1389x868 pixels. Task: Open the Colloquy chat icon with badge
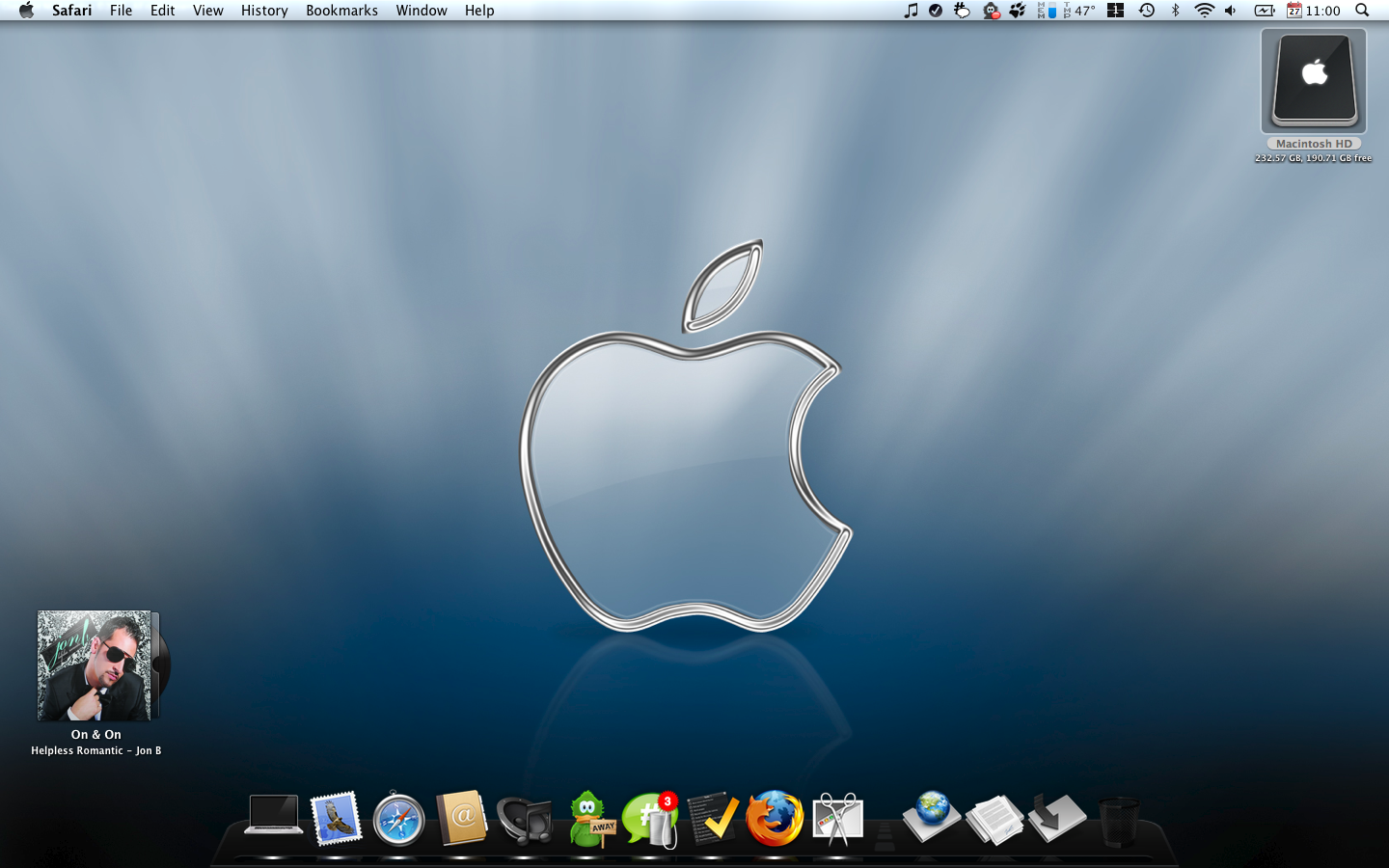[x=650, y=819]
